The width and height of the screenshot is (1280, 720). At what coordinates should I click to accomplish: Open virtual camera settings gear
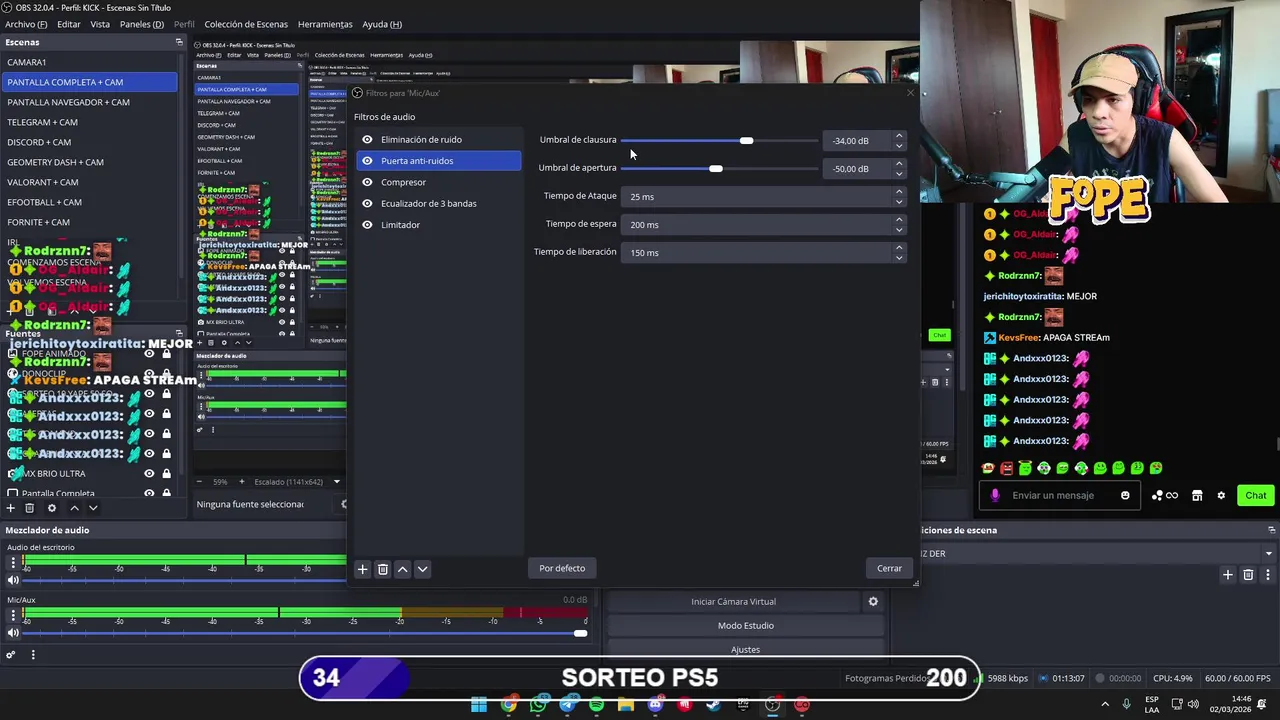tap(873, 602)
